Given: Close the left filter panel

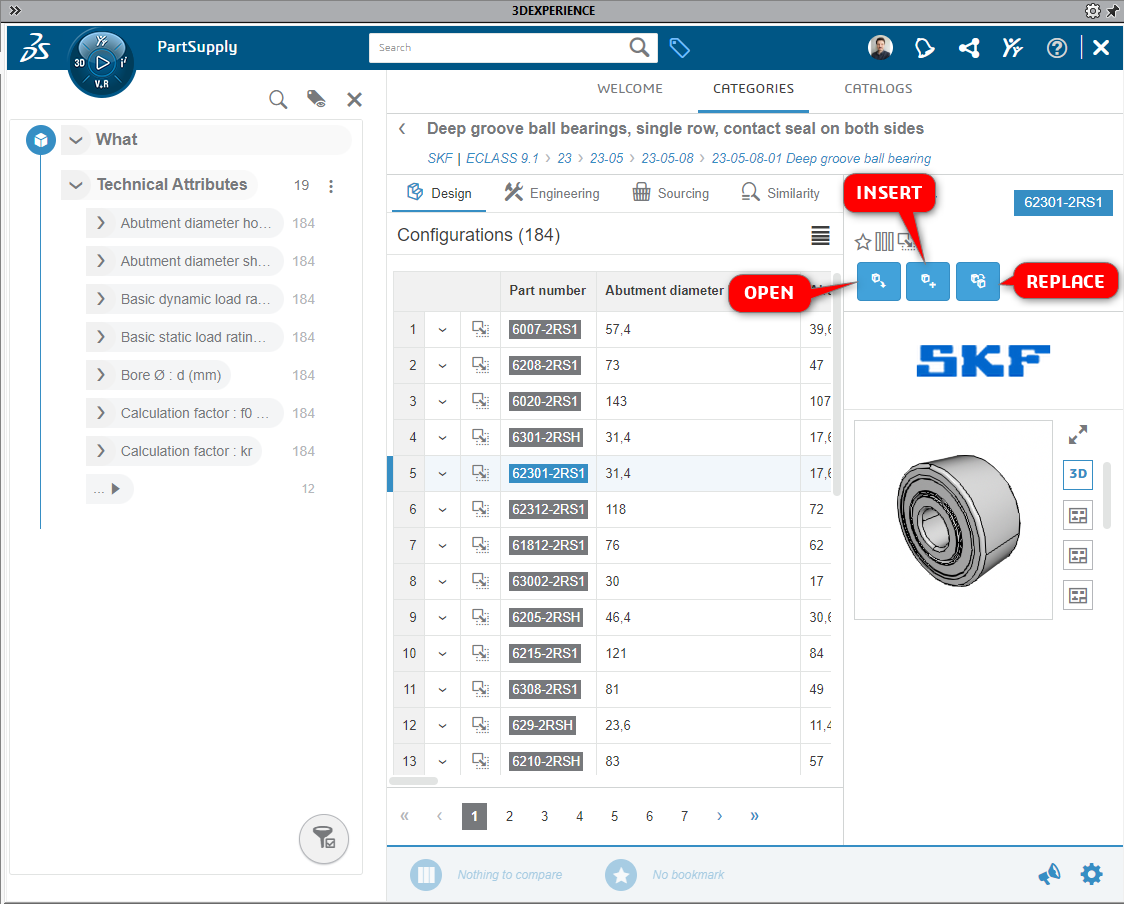Looking at the screenshot, I should point(354,100).
